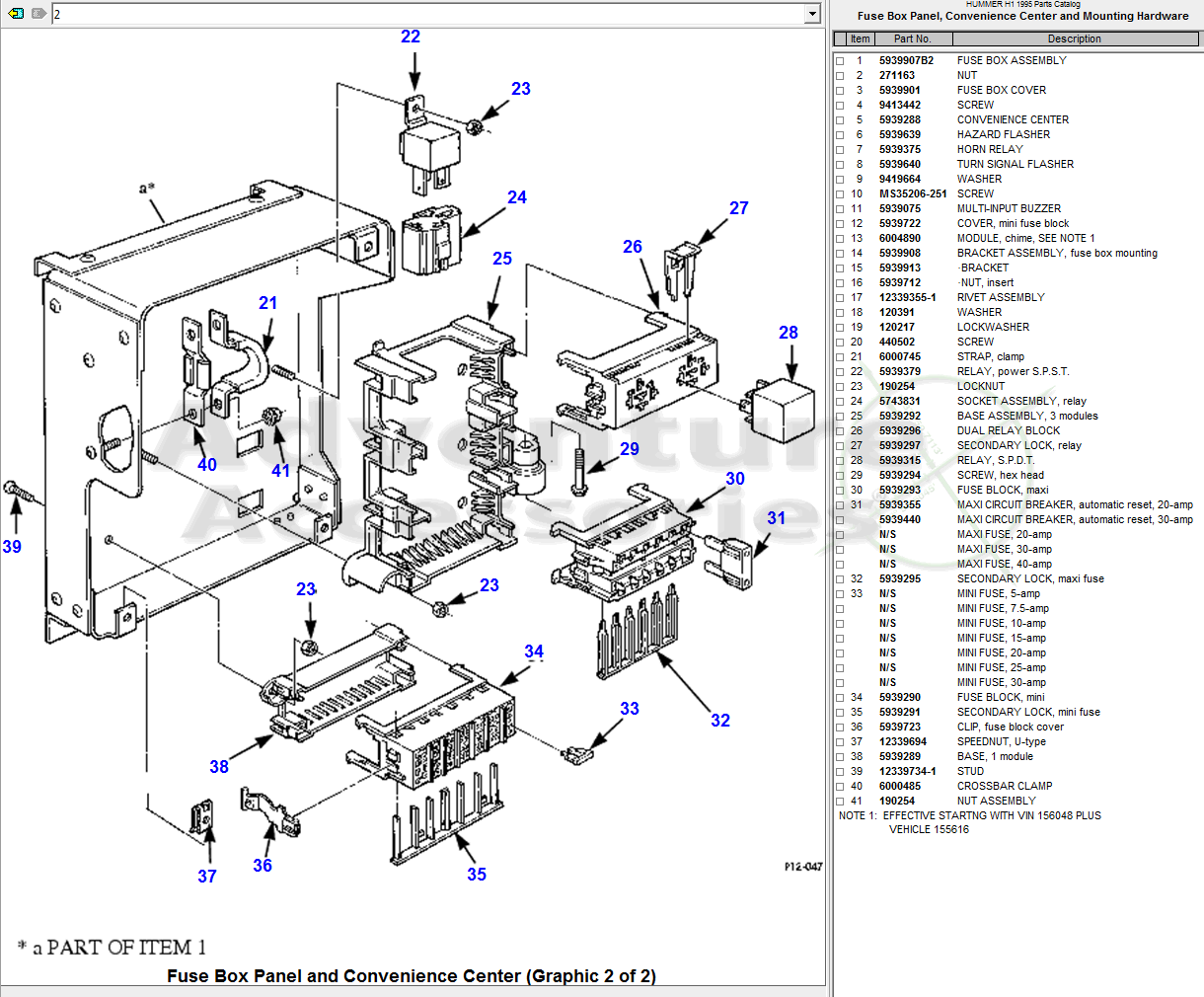Image resolution: width=1204 pixels, height=997 pixels.
Task: Click the yellow back navigation arrow
Action: pos(16,14)
